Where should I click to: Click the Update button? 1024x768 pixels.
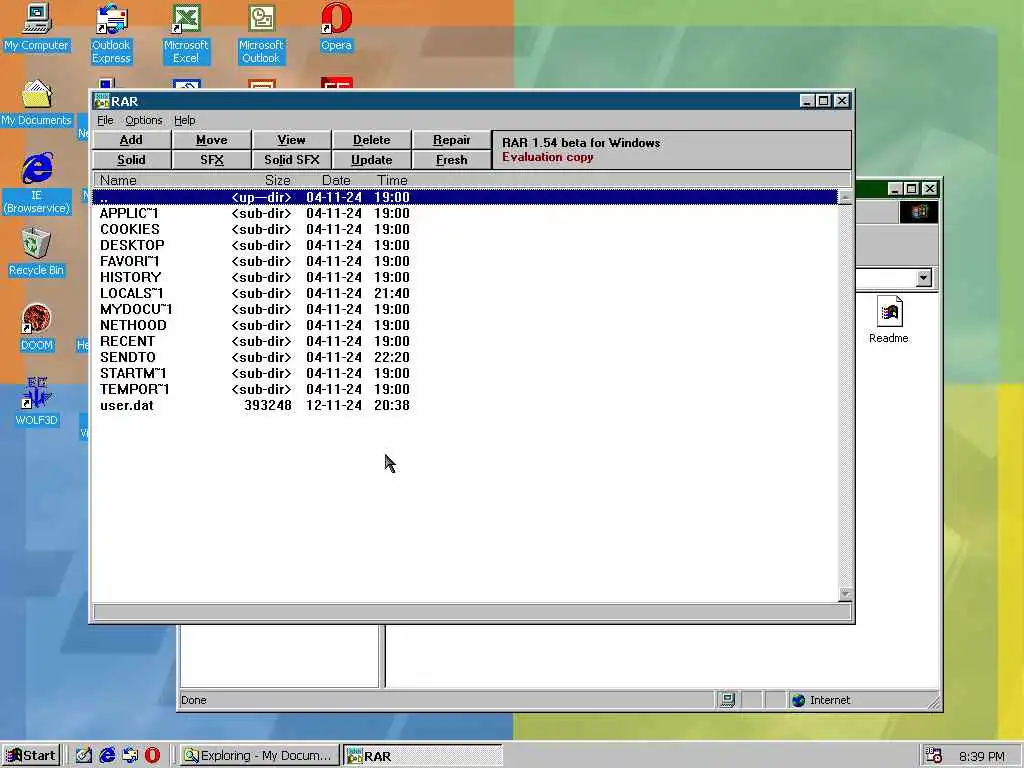pyautogui.click(x=372, y=160)
